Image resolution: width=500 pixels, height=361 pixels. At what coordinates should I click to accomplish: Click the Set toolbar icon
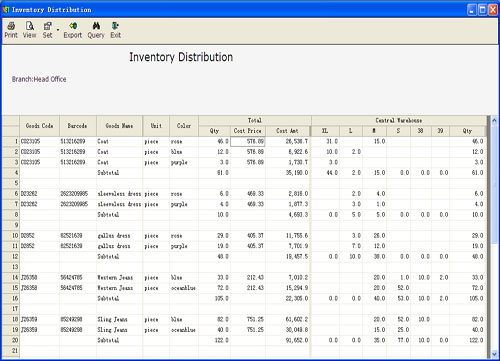pyautogui.click(x=48, y=30)
